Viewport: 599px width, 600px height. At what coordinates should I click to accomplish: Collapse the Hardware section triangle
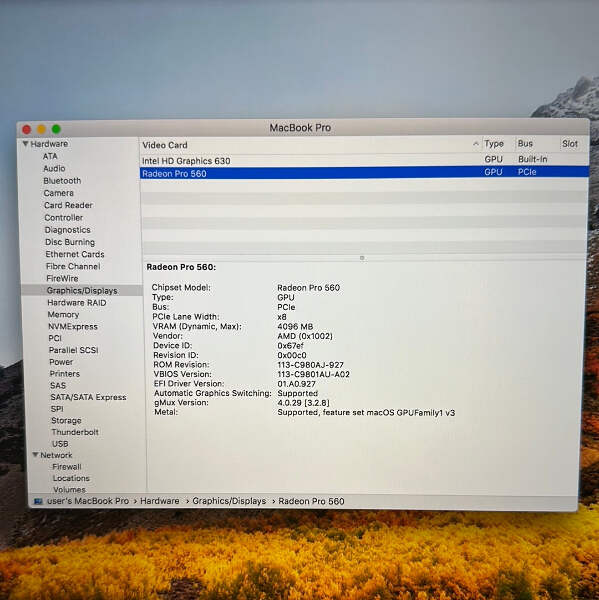pos(25,144)
